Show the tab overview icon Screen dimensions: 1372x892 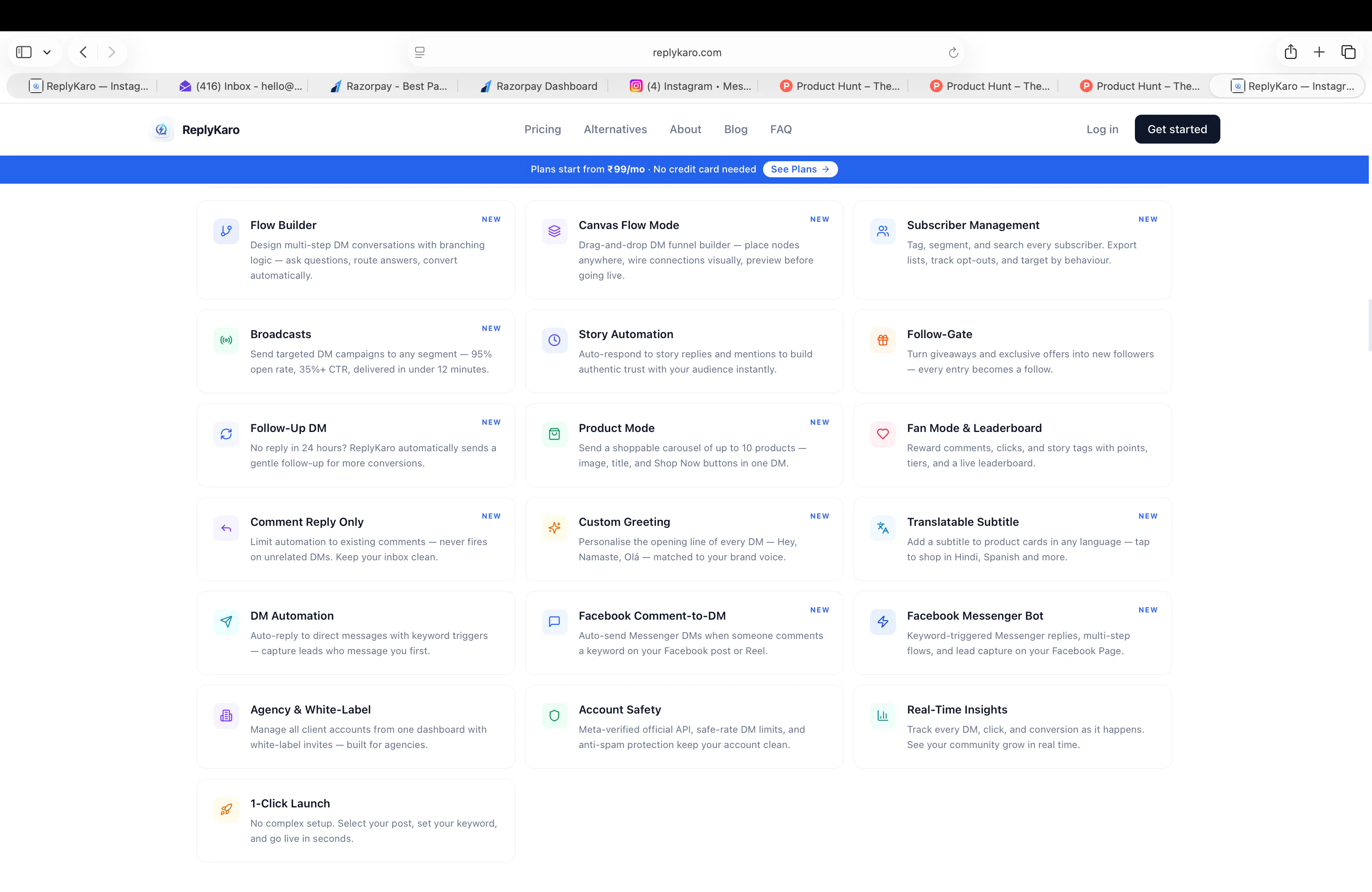tap(1348, 53)
